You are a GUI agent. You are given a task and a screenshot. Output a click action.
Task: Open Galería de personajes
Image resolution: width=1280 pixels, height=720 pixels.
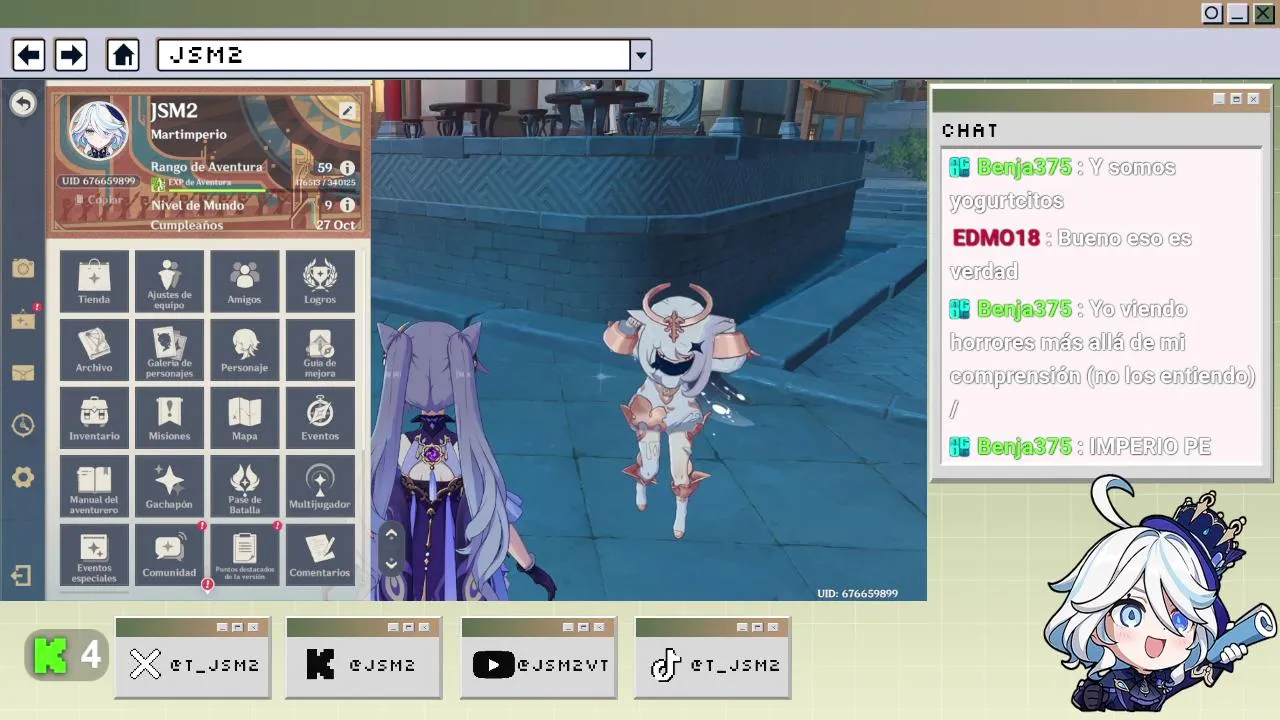169,349
